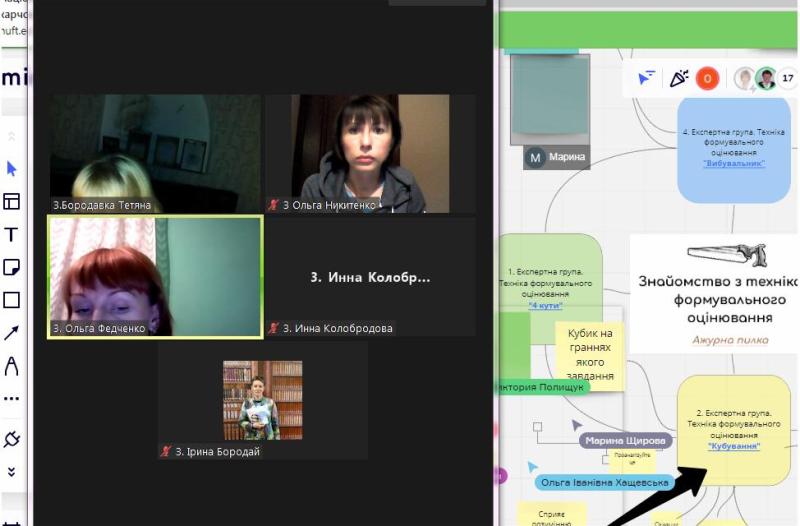Image resolution: width=800 pixels, height=526 pixels.
Task: Toggle collaborators' cursors arrow icon
Action: coord(646,78)
